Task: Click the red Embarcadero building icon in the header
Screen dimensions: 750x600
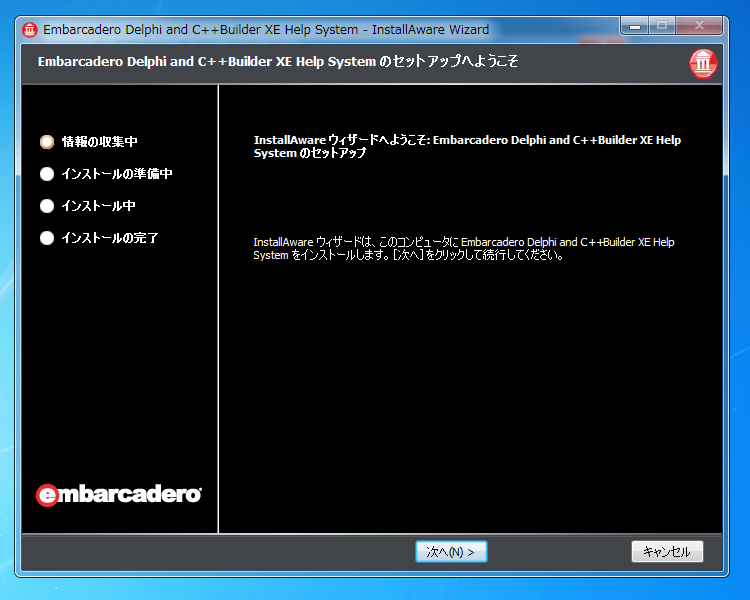Action: (703, 64)
